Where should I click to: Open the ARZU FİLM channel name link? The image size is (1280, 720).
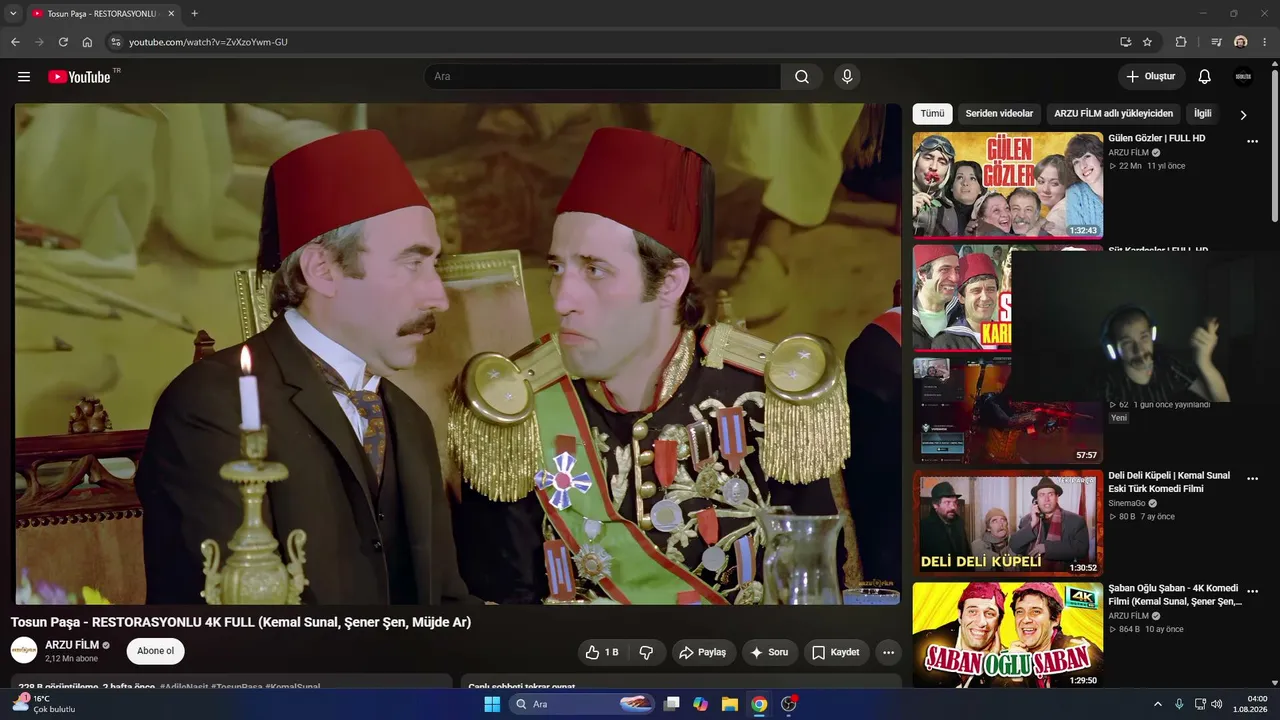[72, 645]
